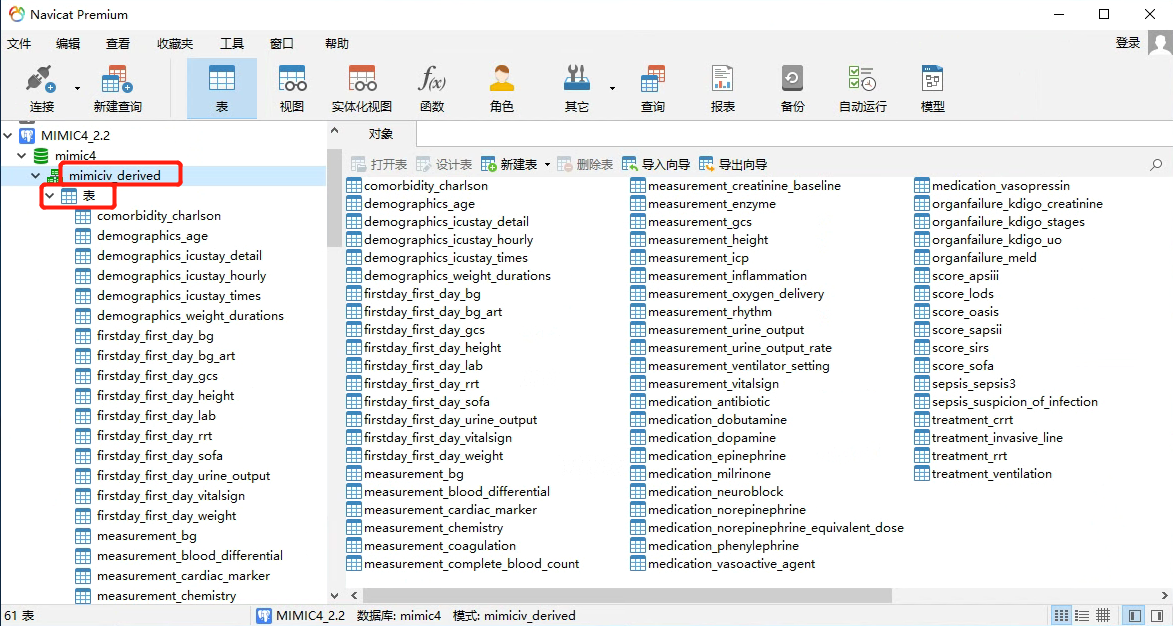Select sepsis_sepsis3 table in object list

[x=974, y=384]
